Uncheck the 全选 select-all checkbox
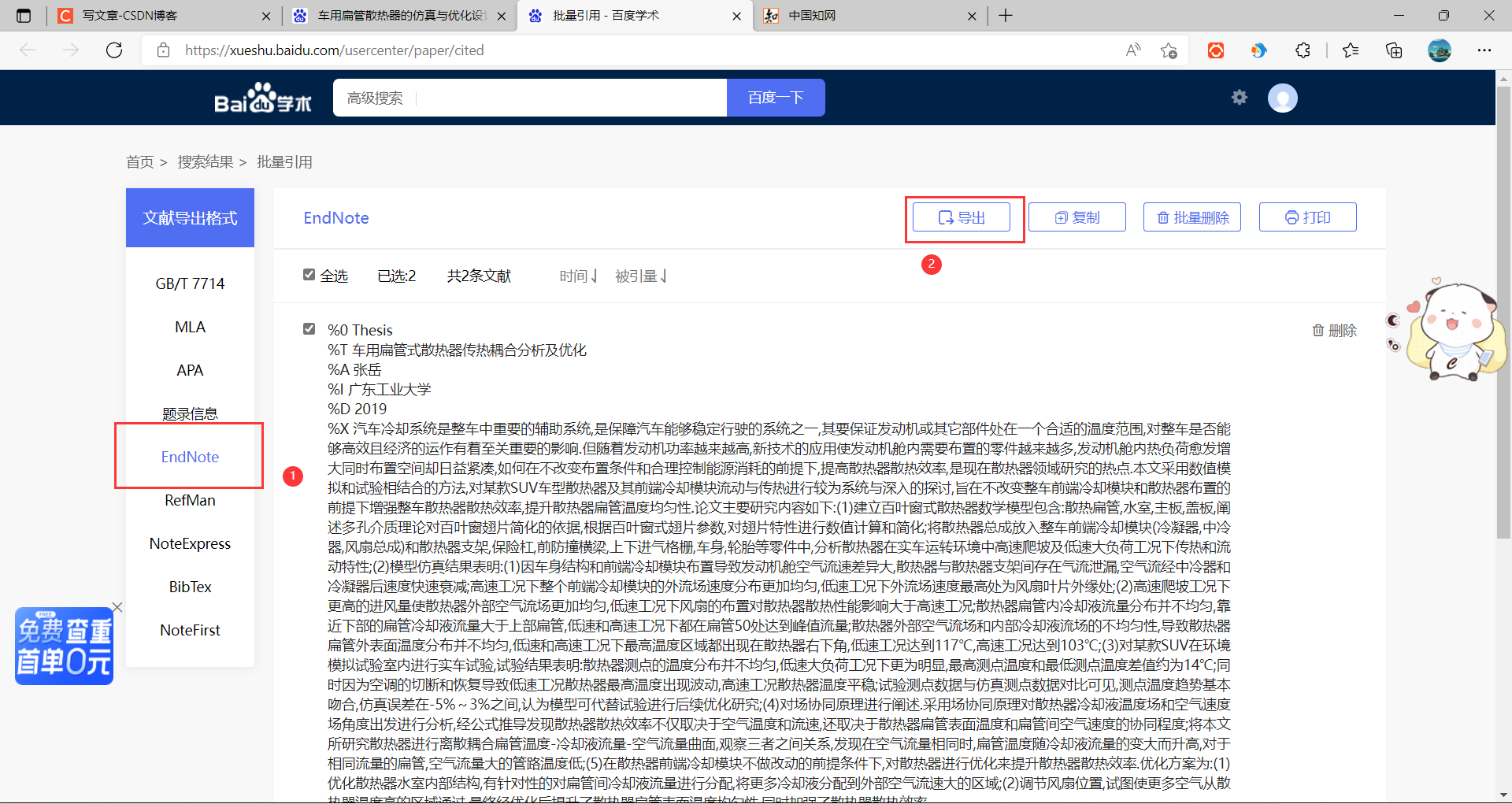The image size is (1512, 804). click(309, 274)
